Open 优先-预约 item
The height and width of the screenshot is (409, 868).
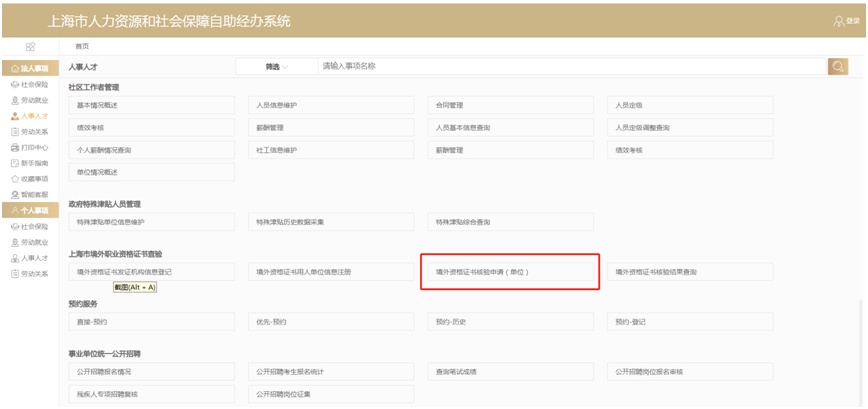pyautogui.click(x=331, y=322)
